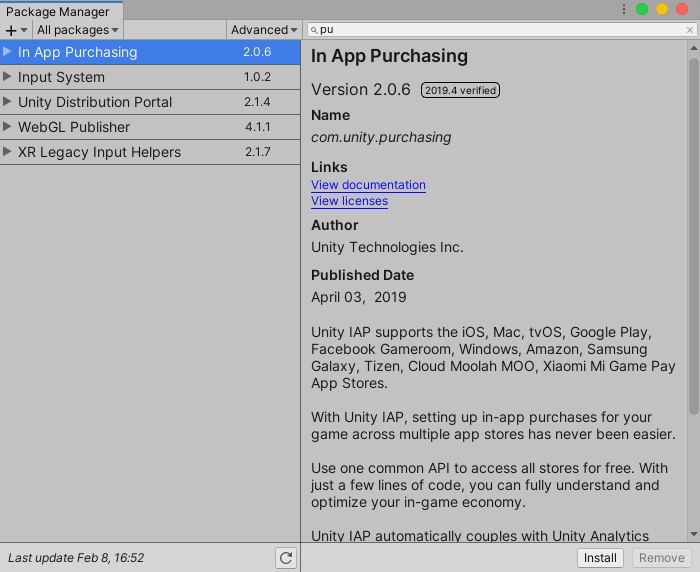The image size is (700, 572).
Task: Click the yellow window button
Action: pyautogui.click(x=662, y=9)
